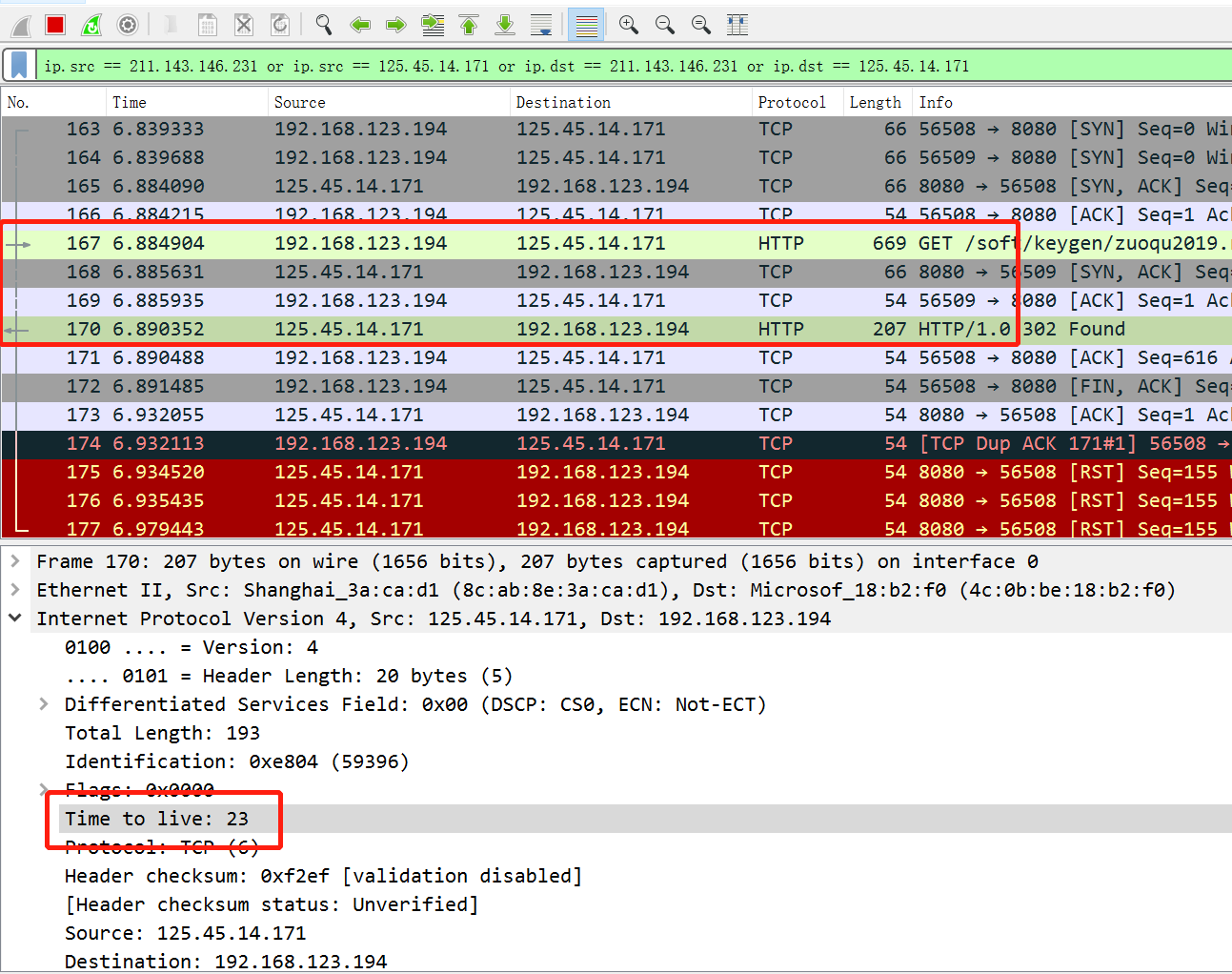Click the display filter bookmark icon
Screen dimensions: 1232x974
[x=19, y=66]
